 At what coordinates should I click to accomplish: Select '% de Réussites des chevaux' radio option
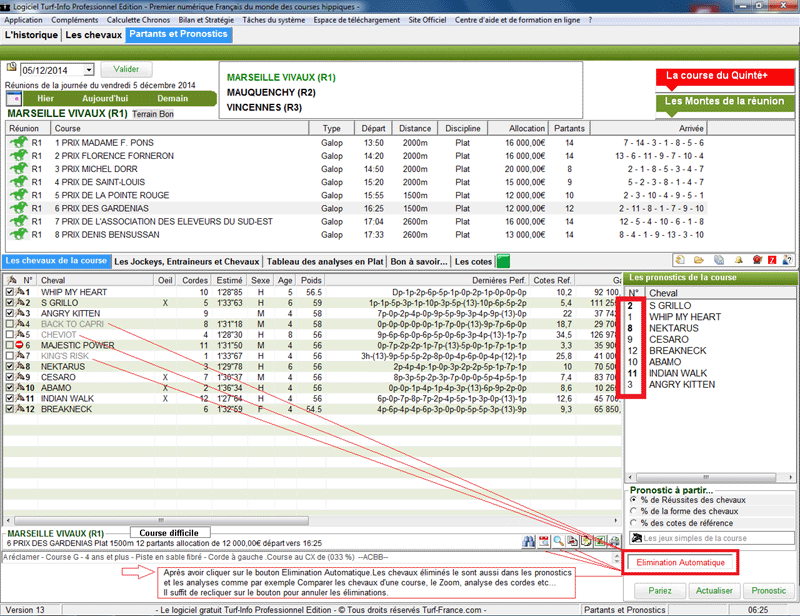(634, 500)
